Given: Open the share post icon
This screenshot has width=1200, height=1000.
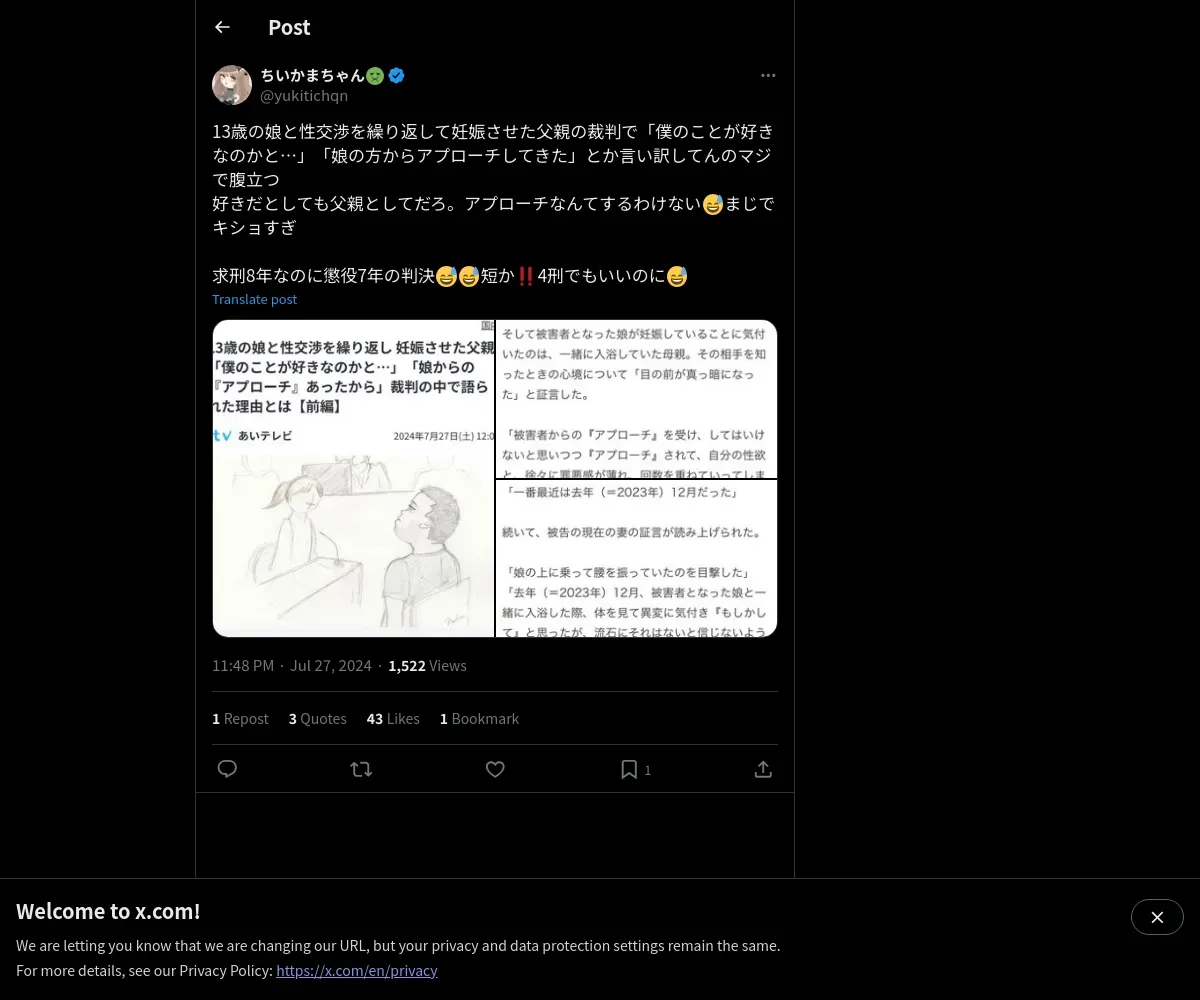Looking at the screenshot, I should 763,769.
